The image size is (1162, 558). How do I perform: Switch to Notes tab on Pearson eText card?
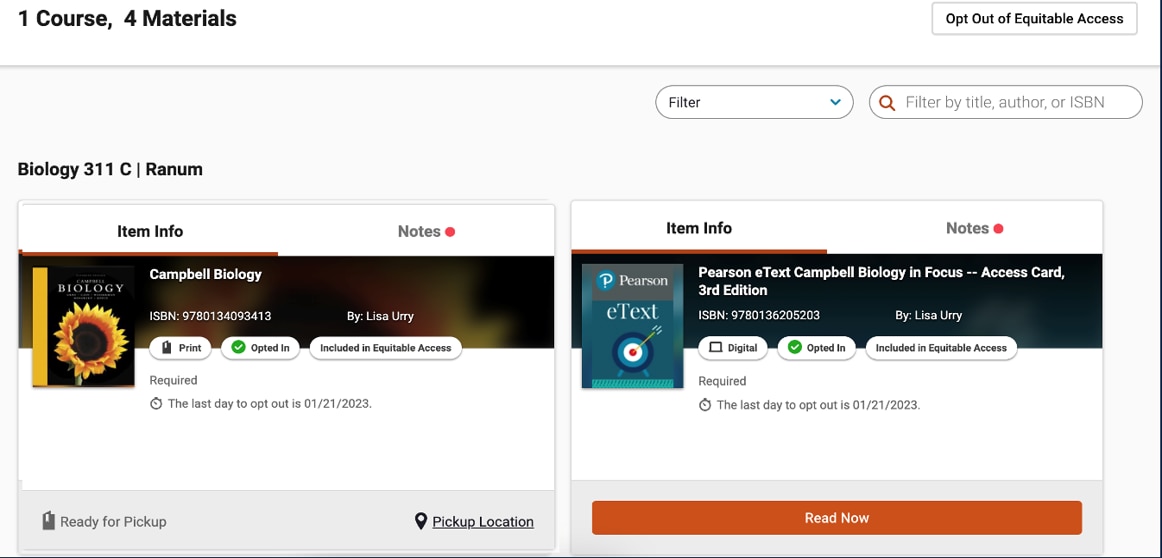coord(975,228)
